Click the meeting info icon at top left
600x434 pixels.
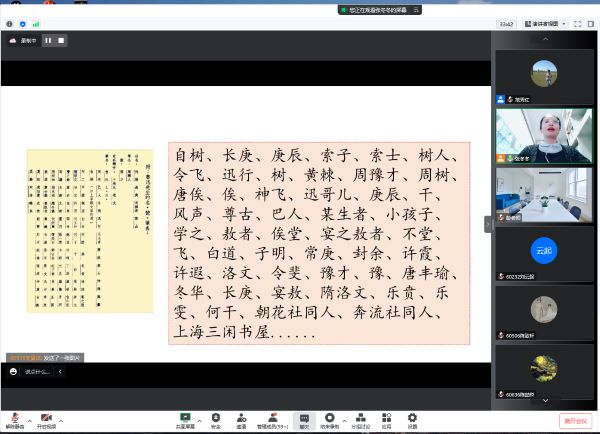point(9,23)
